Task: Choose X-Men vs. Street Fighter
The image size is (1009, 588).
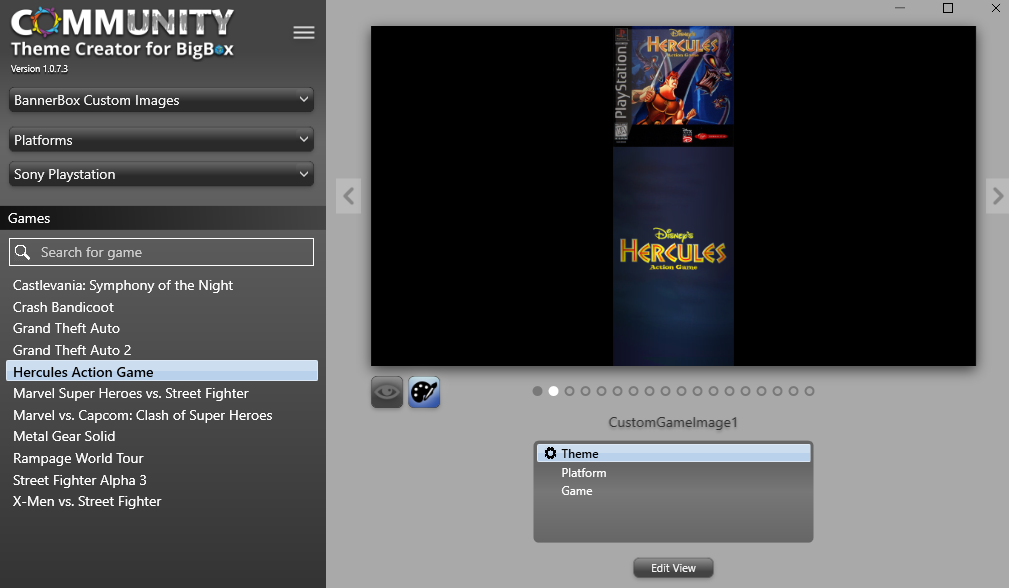Action: click(x=87, y=501)
